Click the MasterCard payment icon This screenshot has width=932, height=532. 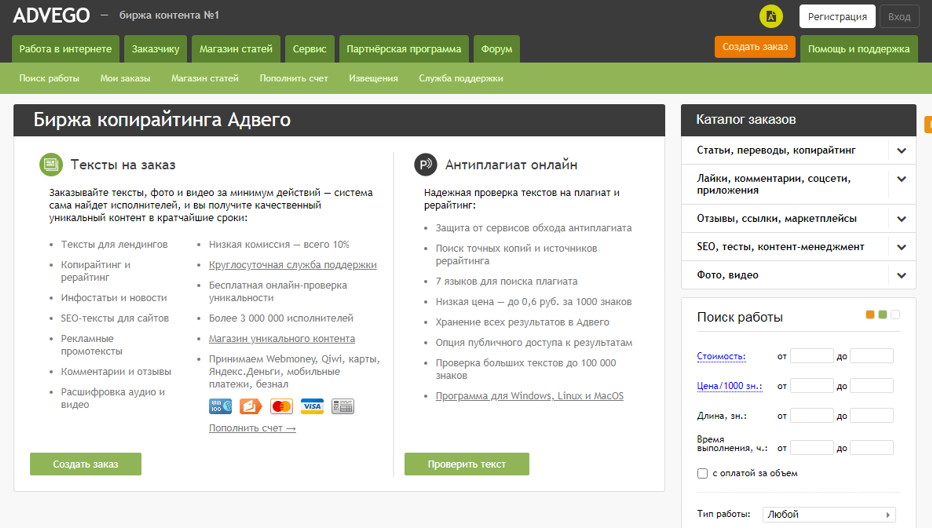pos(281,407)
